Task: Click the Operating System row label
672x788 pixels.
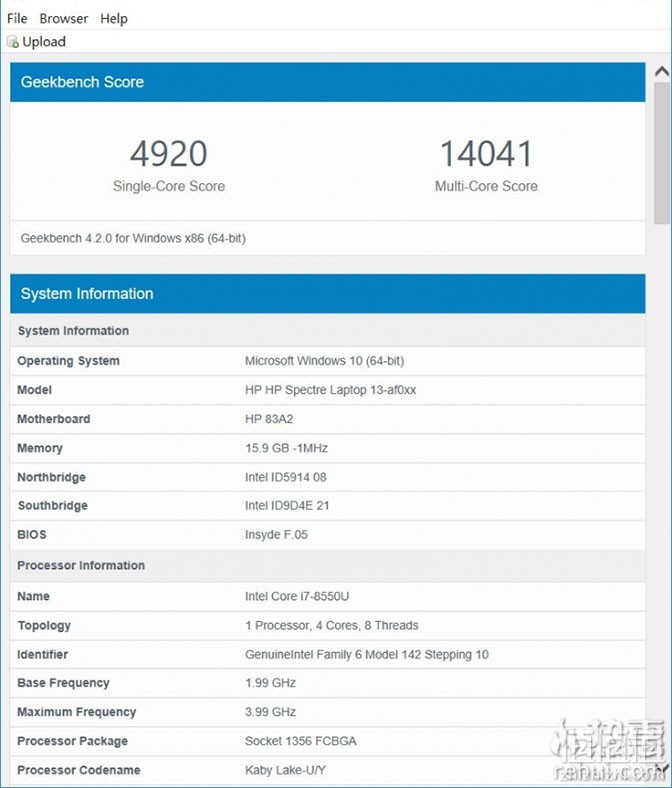Action: click(68, 361)
